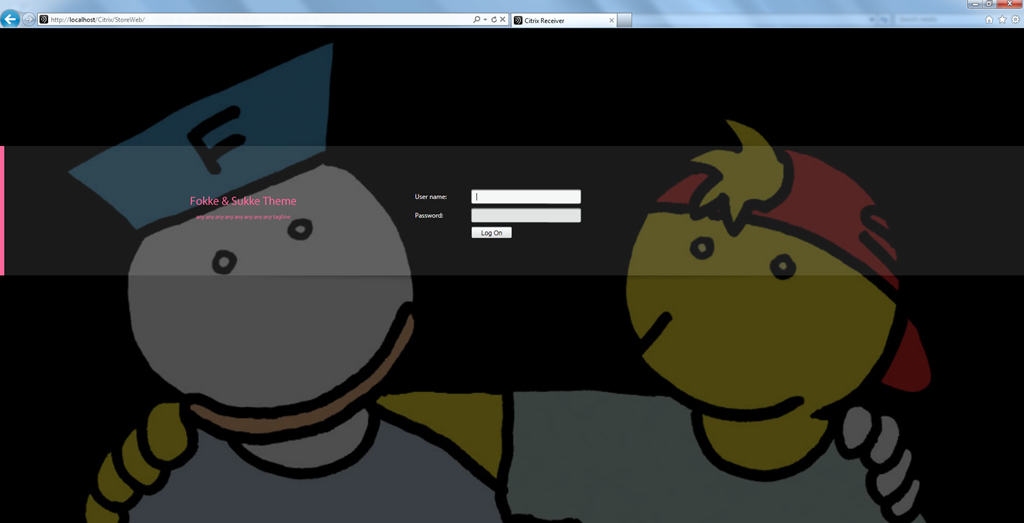Click the localhost URL in address bar
The width and height of the screenshot is (1024, 523).
pos(97,20)
